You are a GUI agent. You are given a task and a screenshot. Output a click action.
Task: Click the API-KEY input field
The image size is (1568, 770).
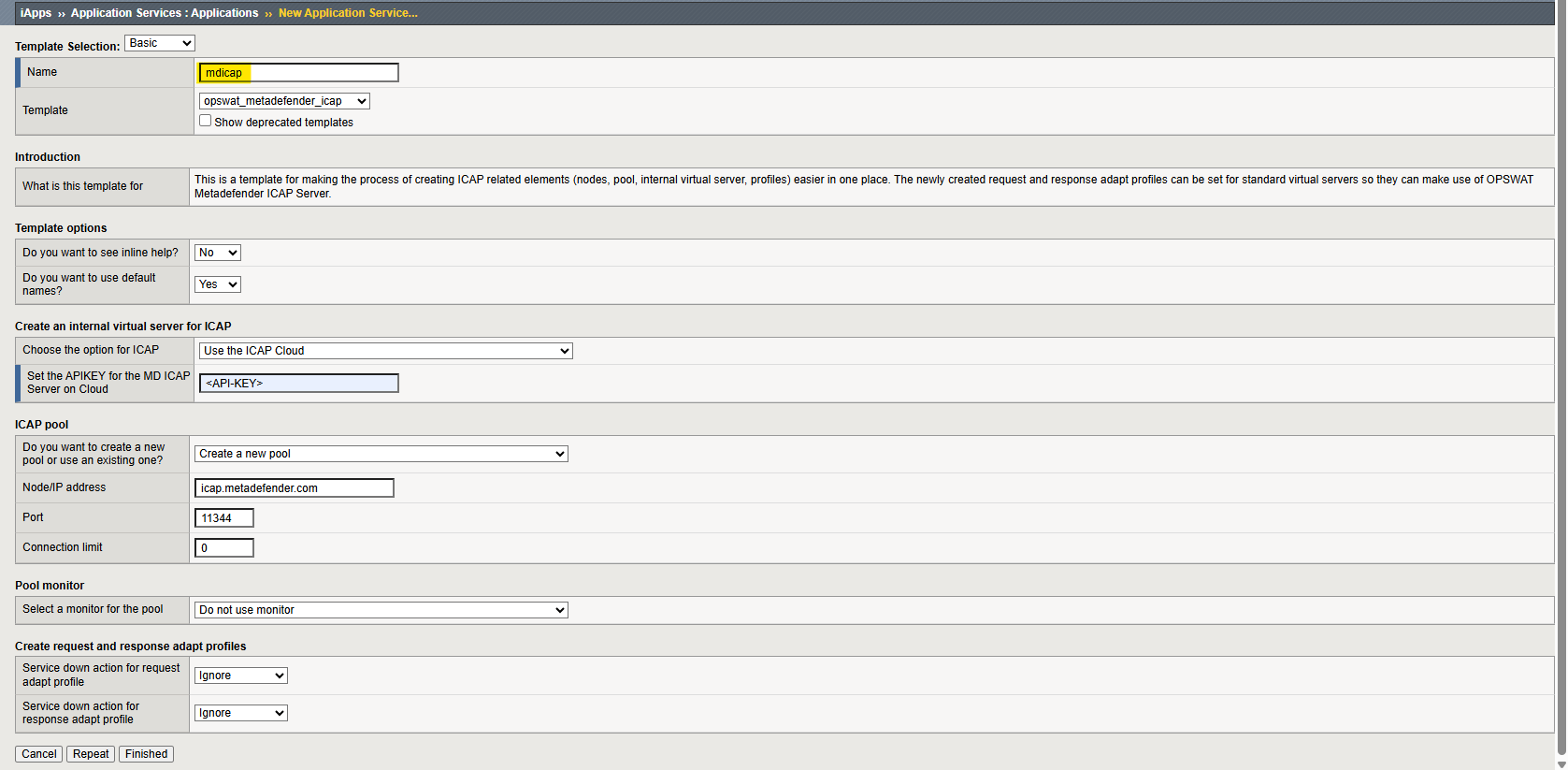(x=298, y=384)
